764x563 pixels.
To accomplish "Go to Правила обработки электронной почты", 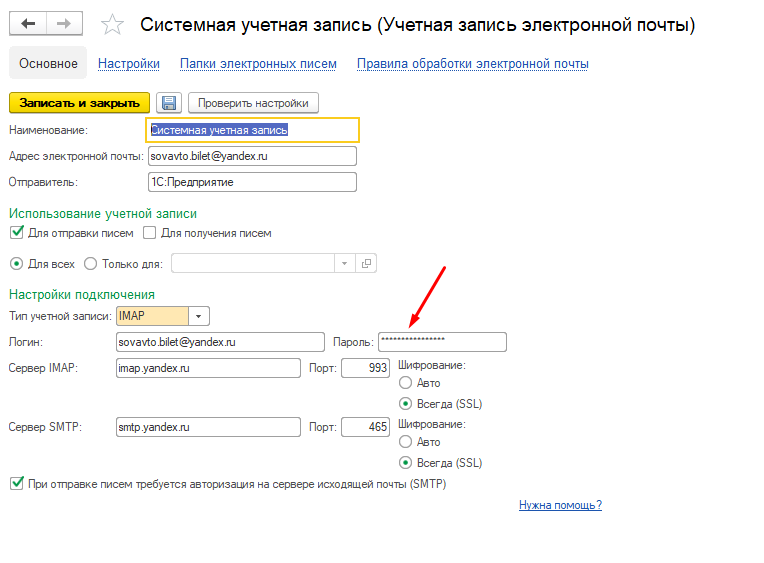I will (x=473, y=64).
